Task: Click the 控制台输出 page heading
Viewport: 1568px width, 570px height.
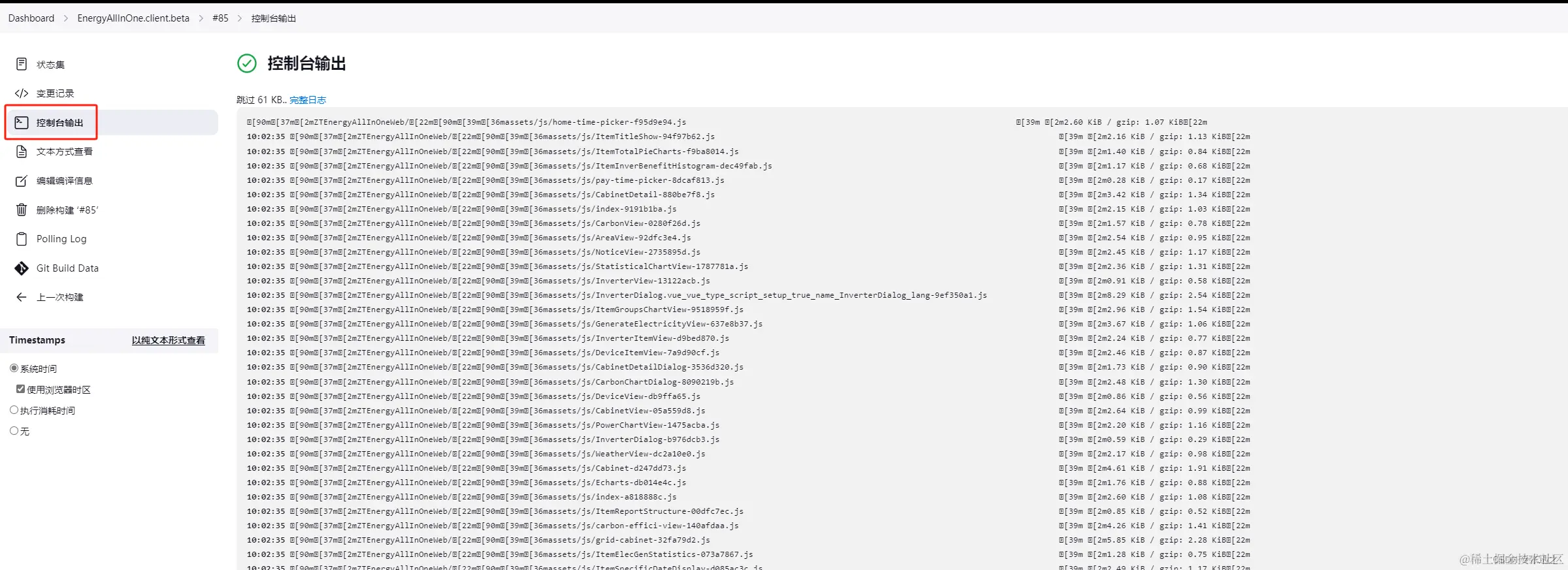Action: [x=306, y=63]
